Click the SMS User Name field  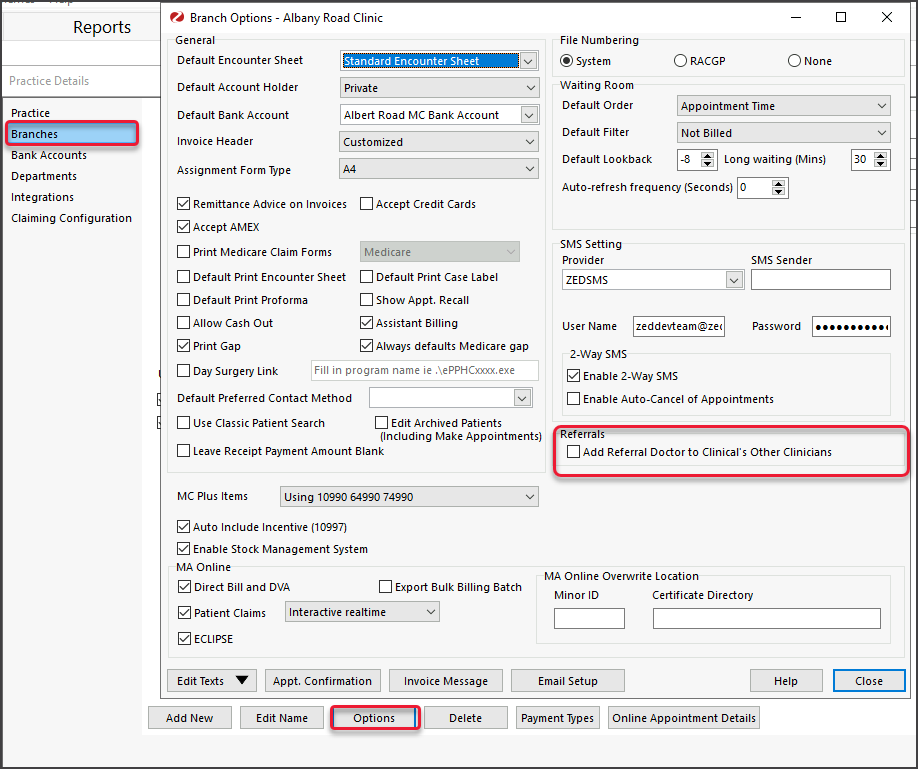point(679,326)
